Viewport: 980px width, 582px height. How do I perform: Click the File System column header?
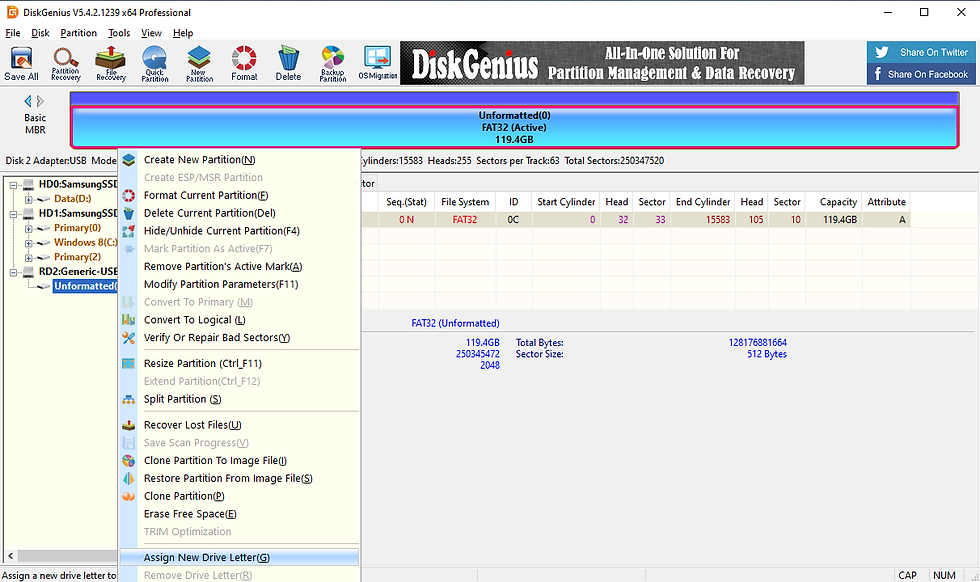pos(465,202)
